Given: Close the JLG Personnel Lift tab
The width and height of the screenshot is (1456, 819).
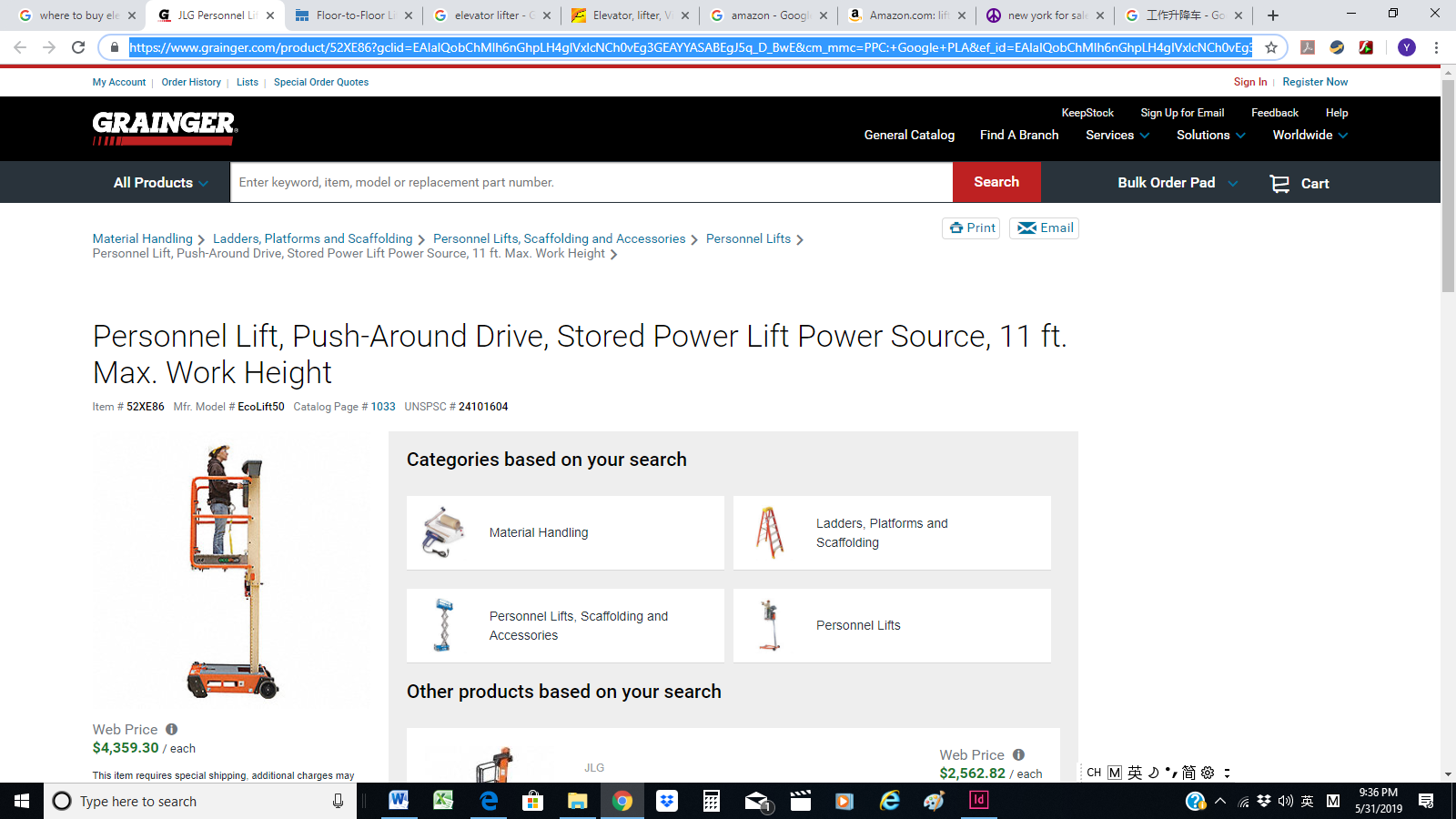Looking at the screenshot, I should 270,15.
